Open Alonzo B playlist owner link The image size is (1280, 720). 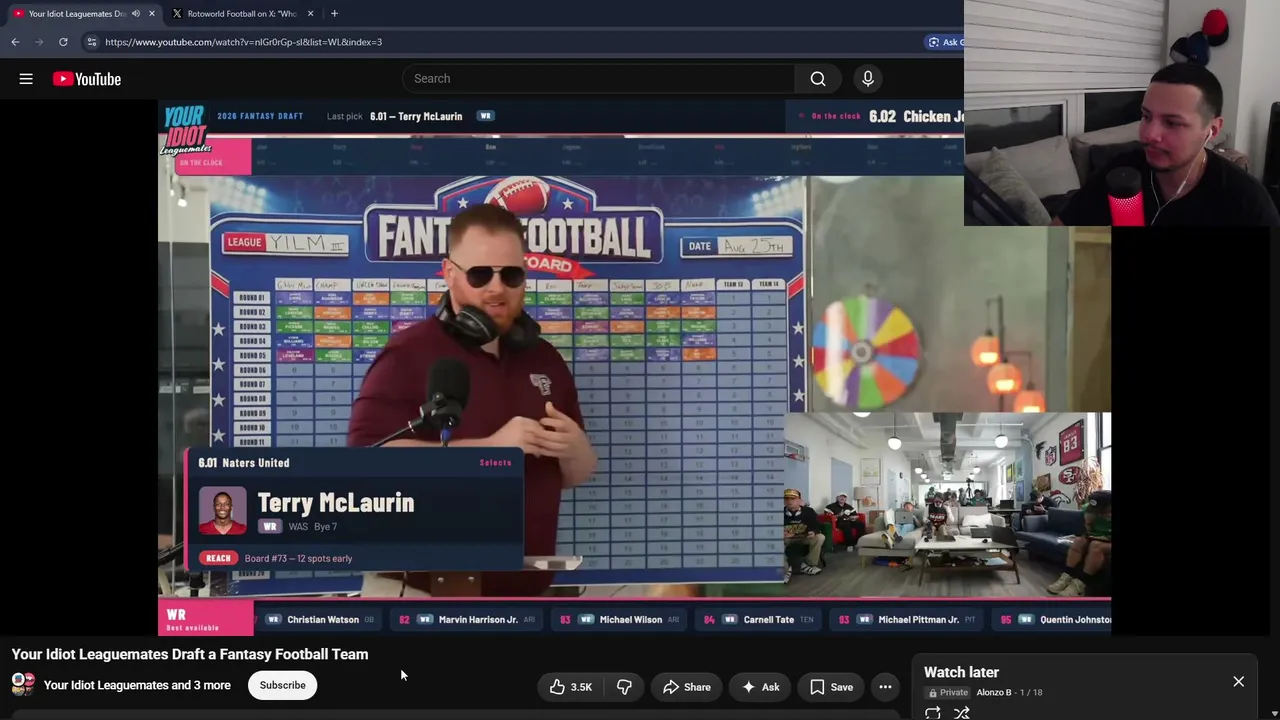point(994,692)
